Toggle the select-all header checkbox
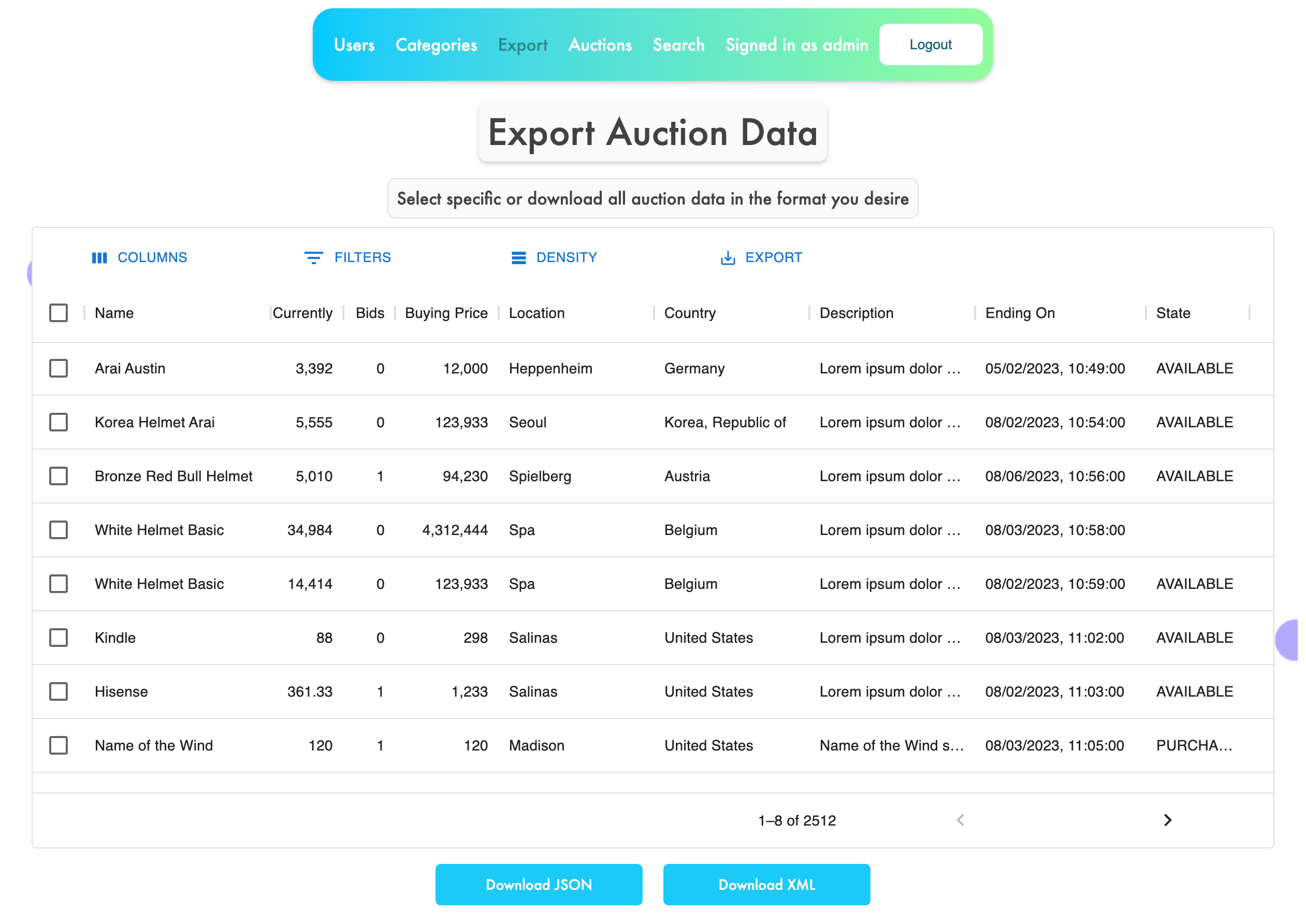 tap(59, 313)
